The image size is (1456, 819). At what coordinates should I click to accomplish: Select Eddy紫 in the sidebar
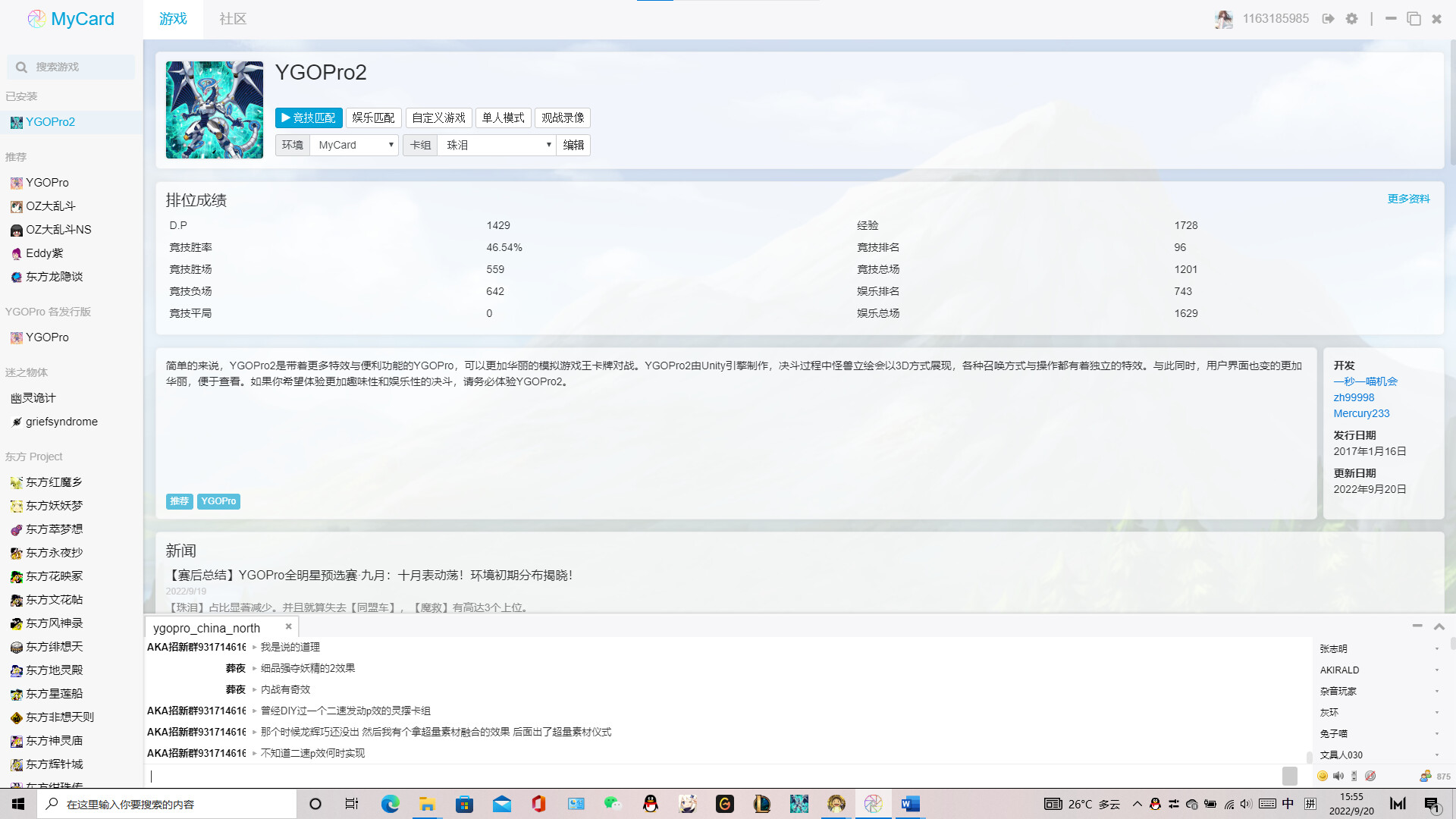pos(71,253)
